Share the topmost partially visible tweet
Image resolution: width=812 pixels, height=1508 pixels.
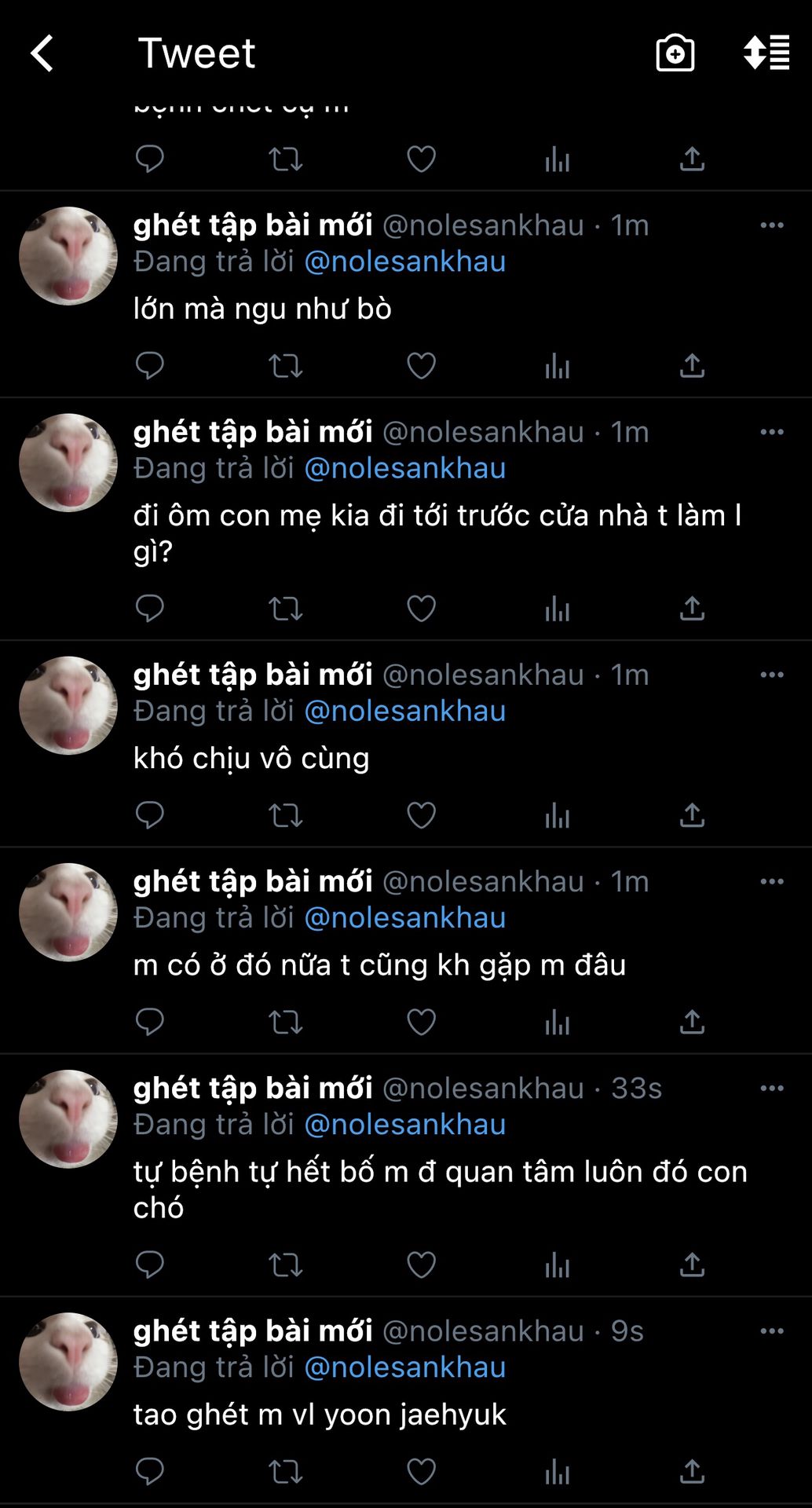point(692,159)
